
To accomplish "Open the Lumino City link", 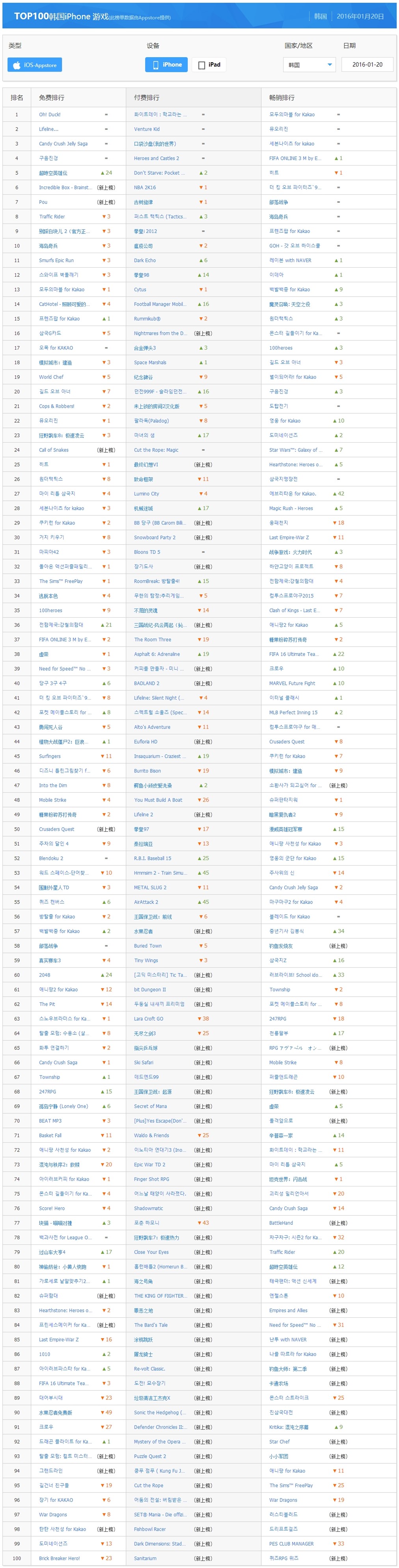I will 146,494.
